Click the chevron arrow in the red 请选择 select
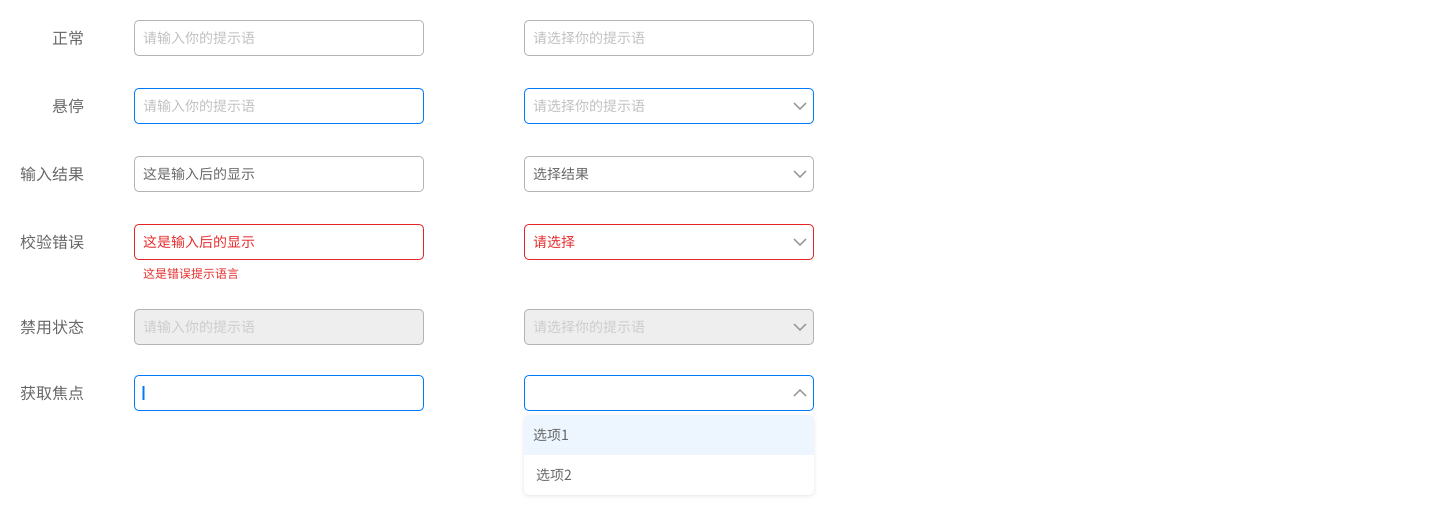This screenshot has height=525, width=1440. [800, 242]
